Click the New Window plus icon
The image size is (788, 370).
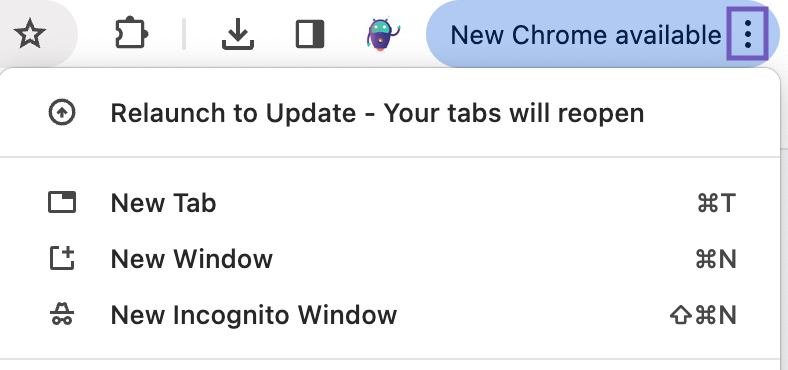point(62,259)
